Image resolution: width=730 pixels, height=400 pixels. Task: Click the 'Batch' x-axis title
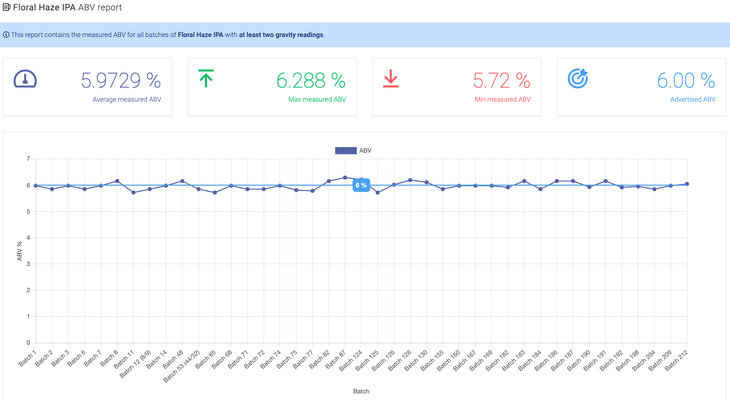(361, 391)
